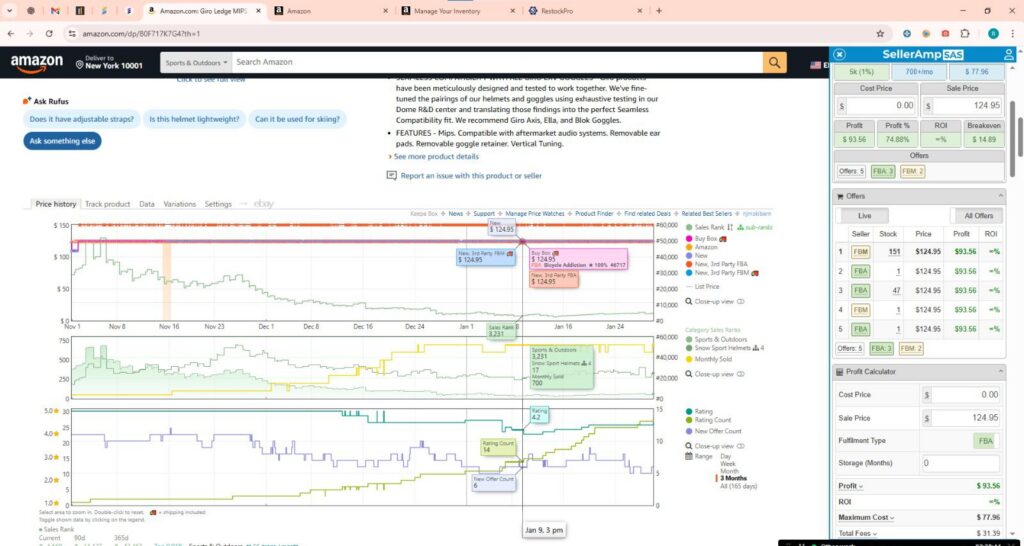
Task: Click the Amazon orange legend color dot
Action: pyautogui.click(x=688, y=247)
